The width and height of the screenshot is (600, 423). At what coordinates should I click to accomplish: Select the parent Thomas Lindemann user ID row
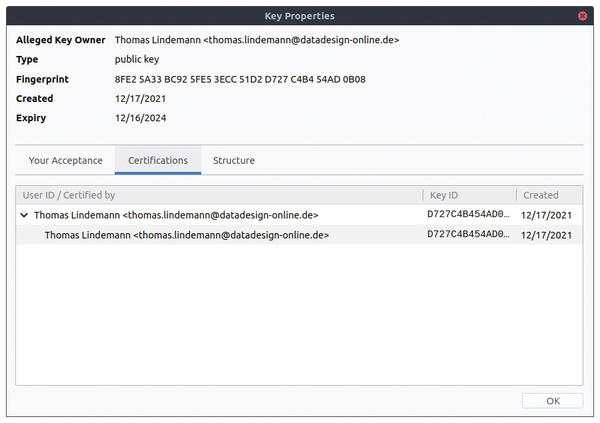(299, 215)
